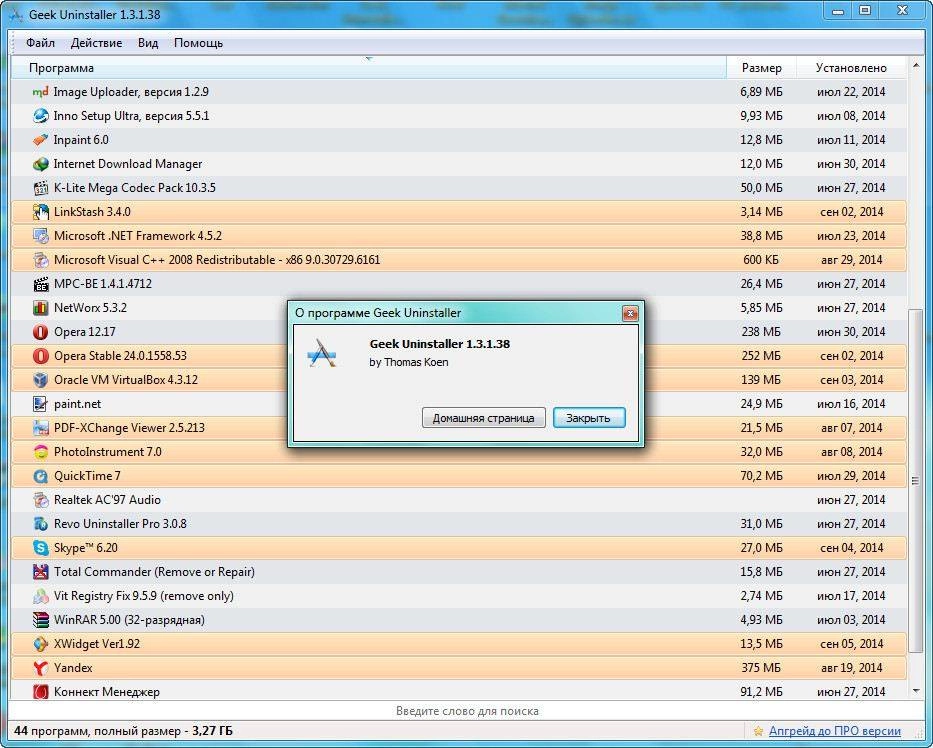The width and height of the screenshot is (933, 748).
Task: Click the Image Uploader program icon
Action: [x=40, y=92]
